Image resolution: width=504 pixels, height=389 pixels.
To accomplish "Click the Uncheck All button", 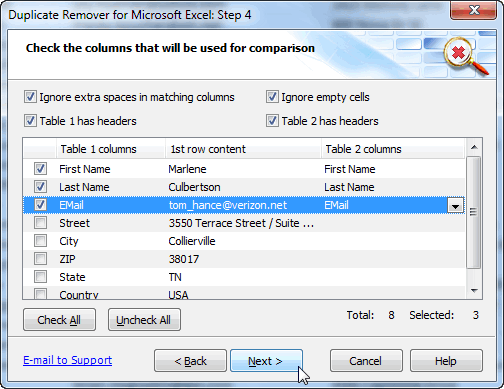I will point(144,320).
